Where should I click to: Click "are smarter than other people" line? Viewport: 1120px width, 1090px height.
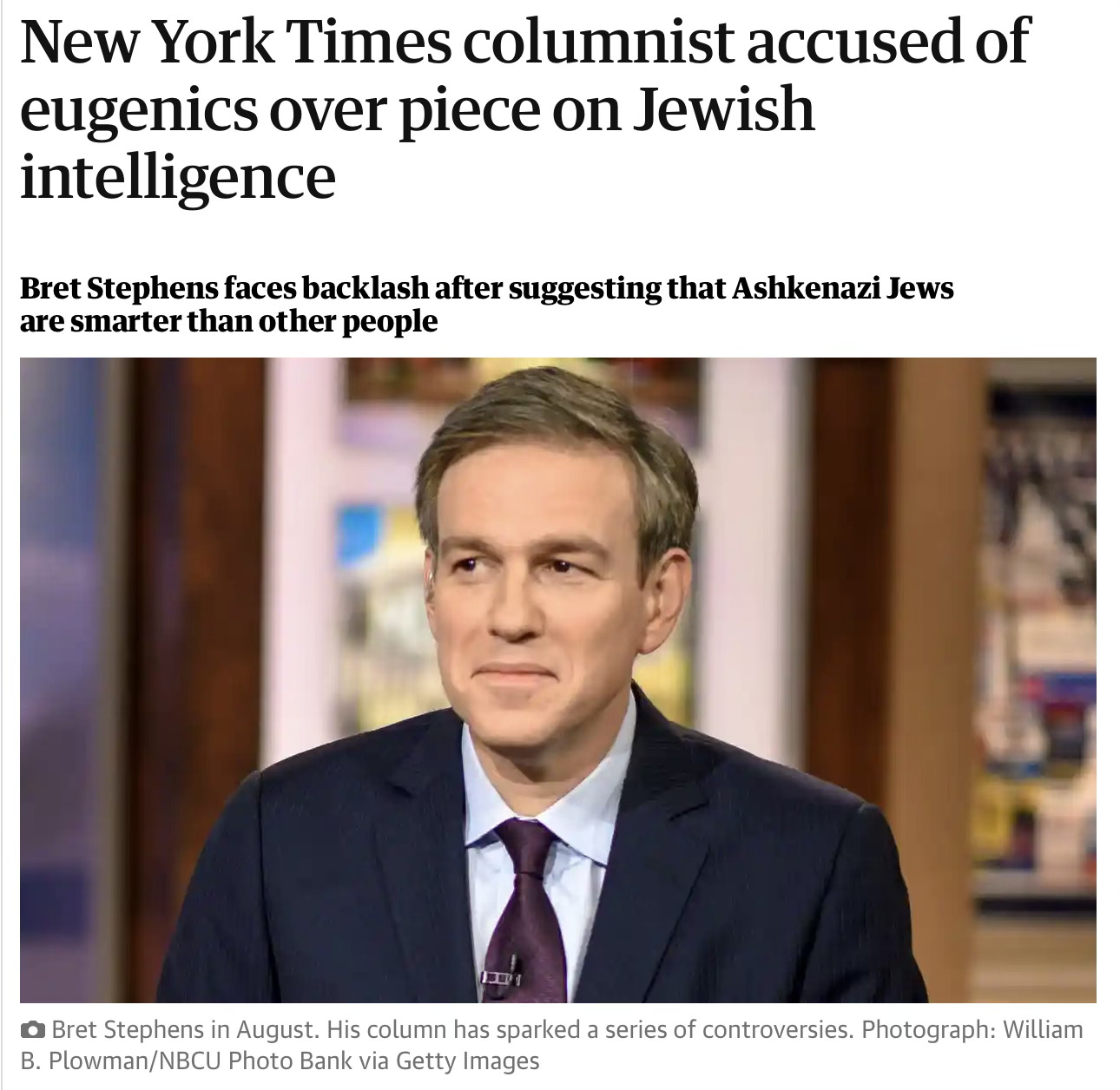(228, 322)
